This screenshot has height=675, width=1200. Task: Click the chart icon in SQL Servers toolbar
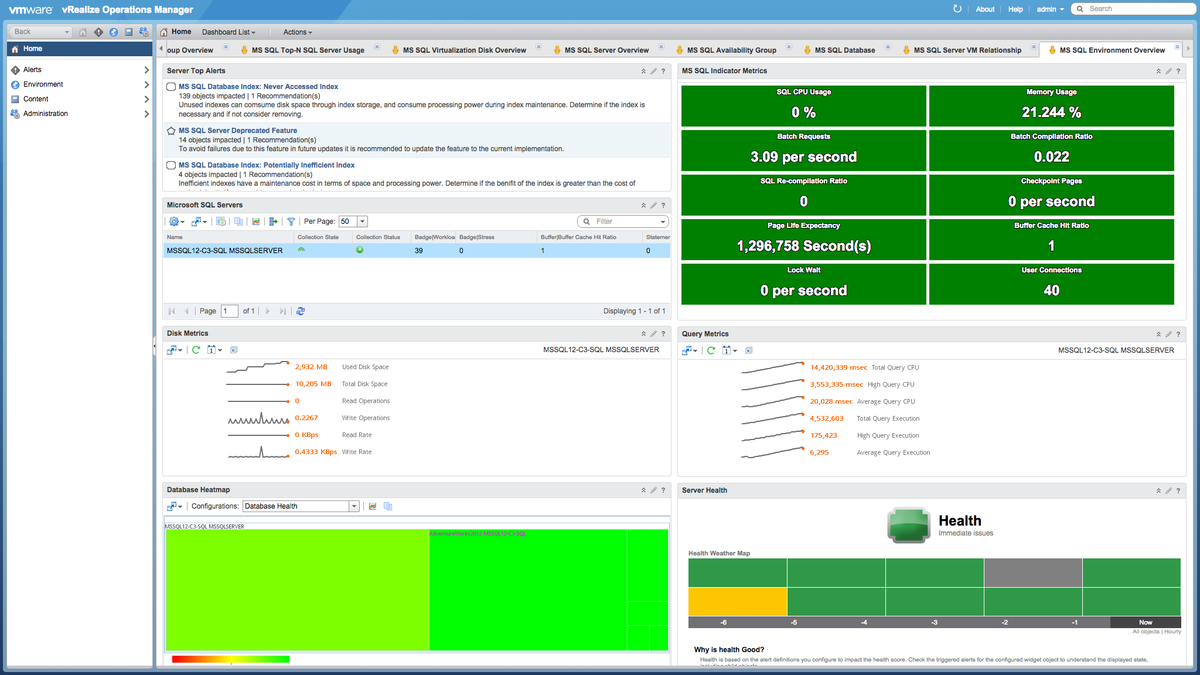tap(256, 221)
